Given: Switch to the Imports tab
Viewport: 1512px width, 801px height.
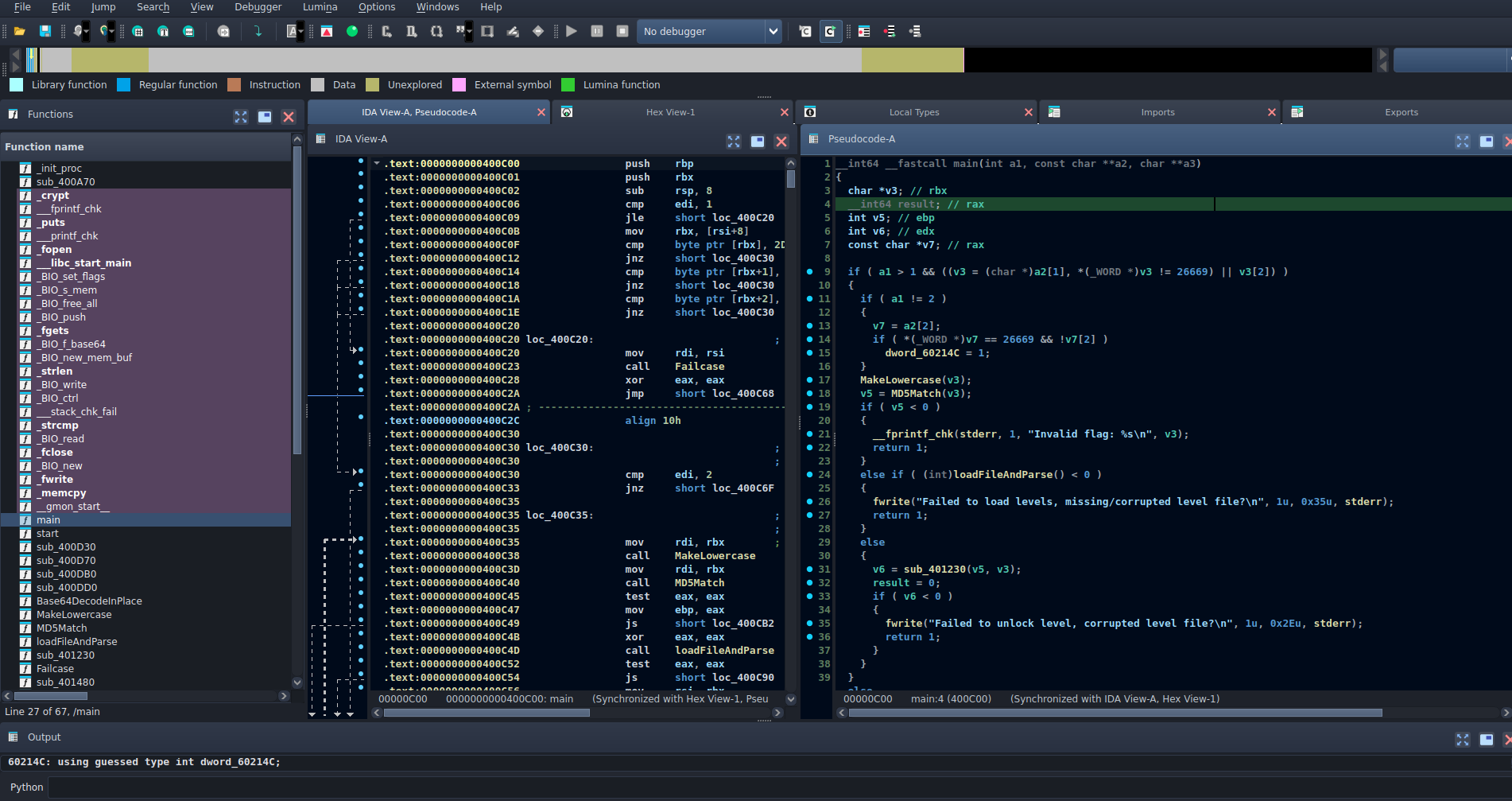Looking at the screenshot, I should pyautogui.click(x=1157, y=112).
